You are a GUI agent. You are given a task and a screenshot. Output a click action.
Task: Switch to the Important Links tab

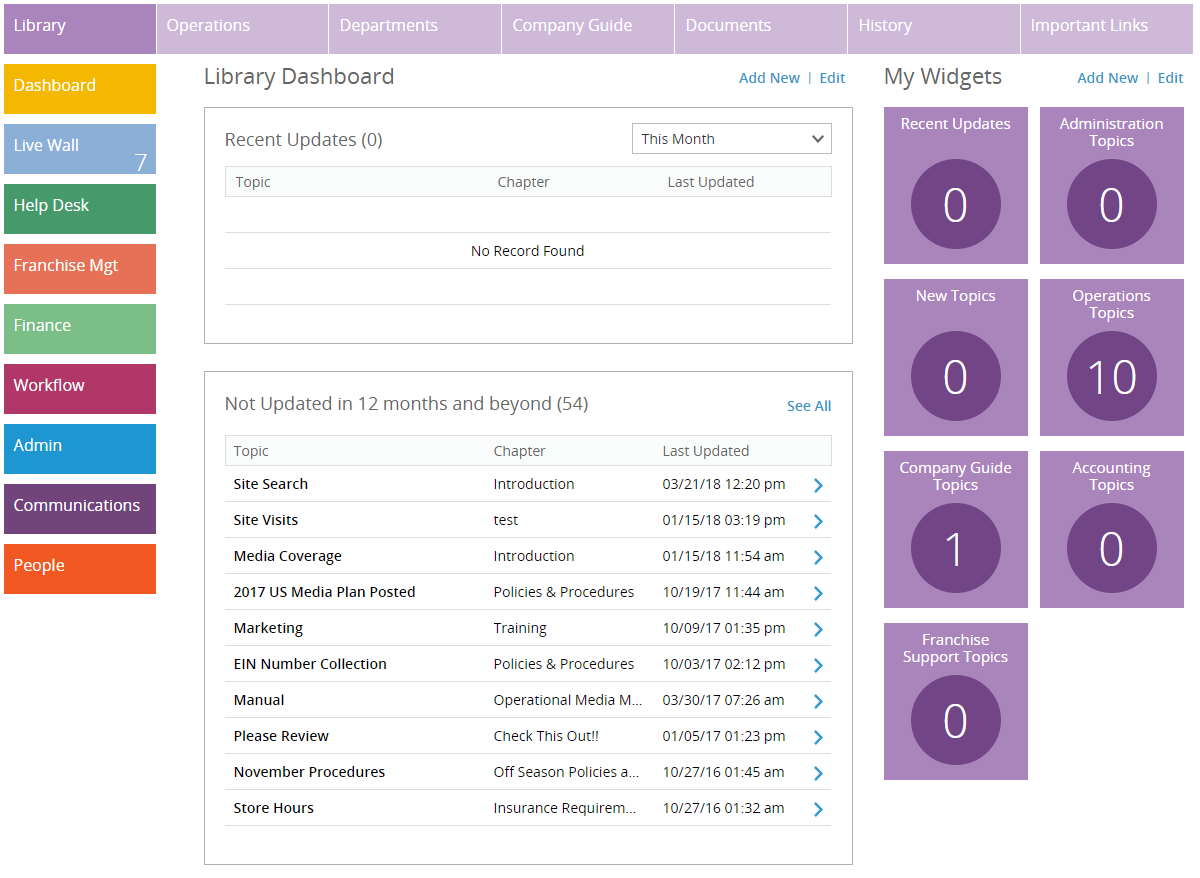(x=1107, y=29)
